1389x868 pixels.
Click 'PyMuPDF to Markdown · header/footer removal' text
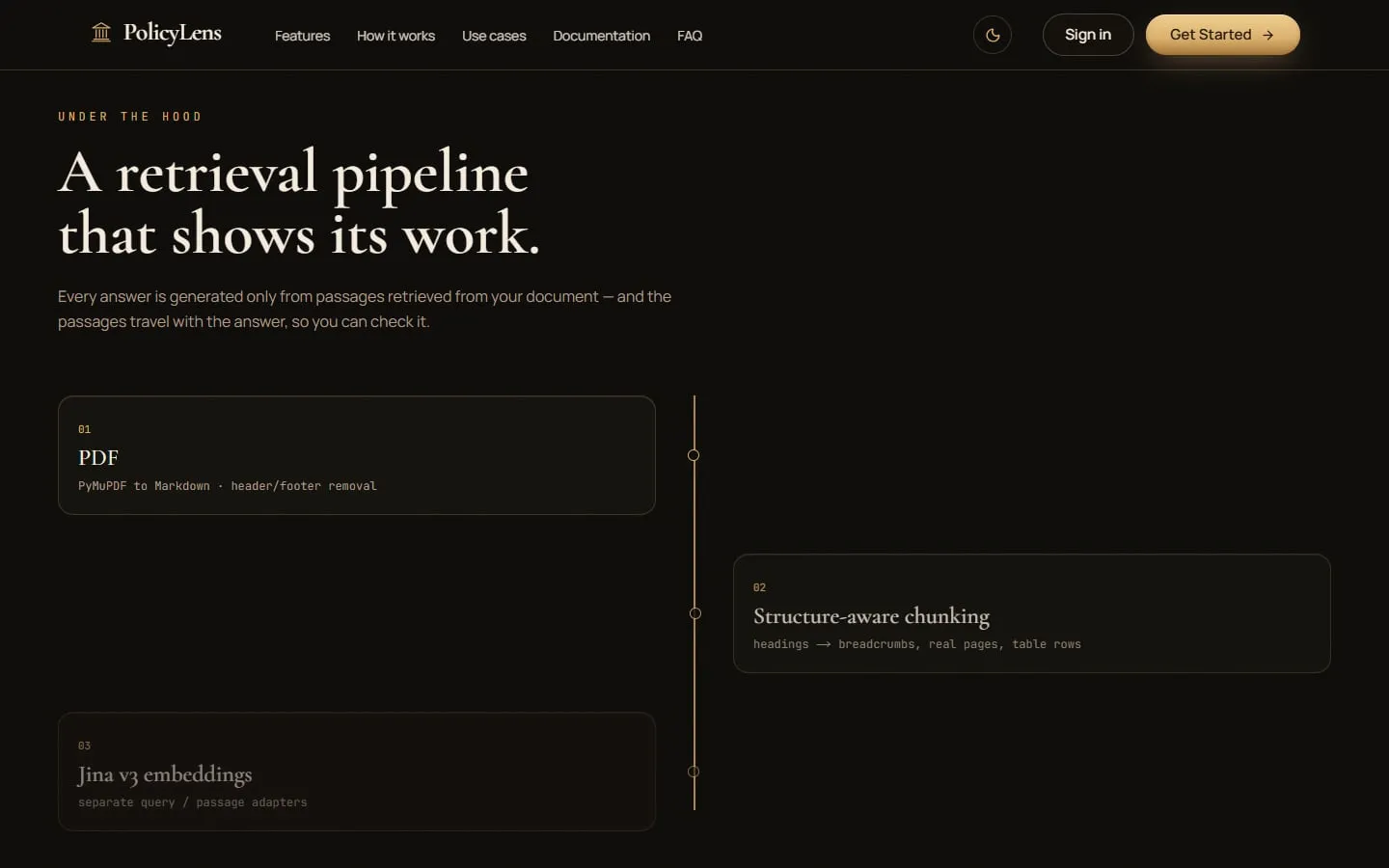[228, 486]
